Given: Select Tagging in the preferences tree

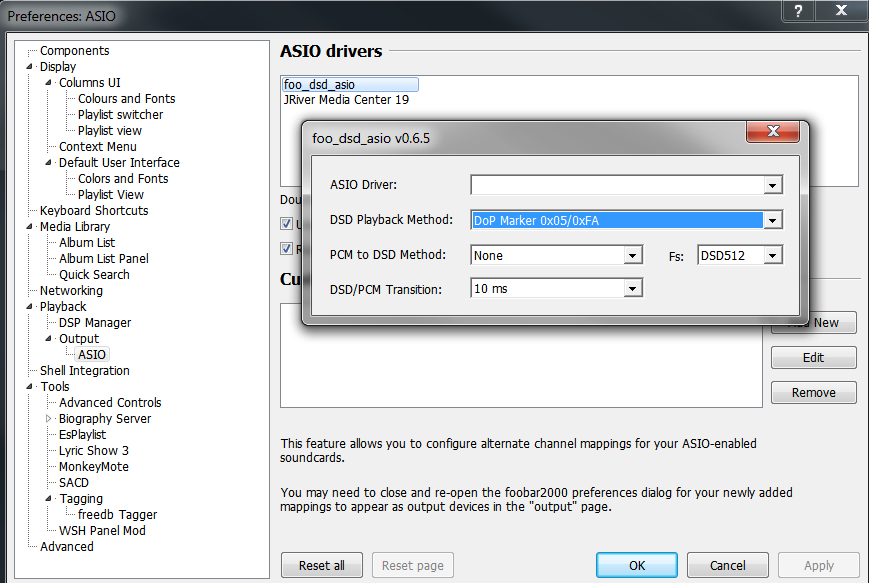Looking at the screenshot, I should pos(81,499).
